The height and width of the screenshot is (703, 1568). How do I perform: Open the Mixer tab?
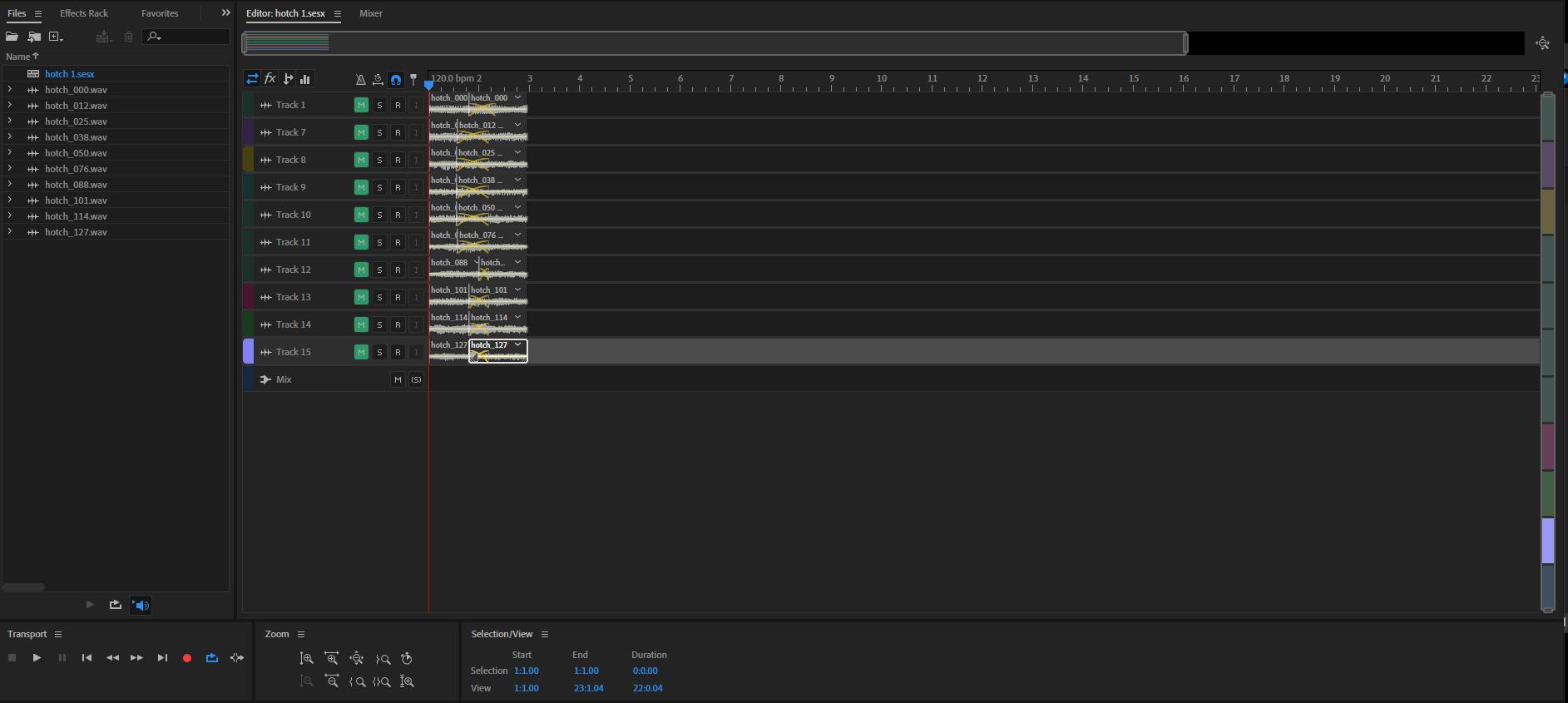click(371, 13)
